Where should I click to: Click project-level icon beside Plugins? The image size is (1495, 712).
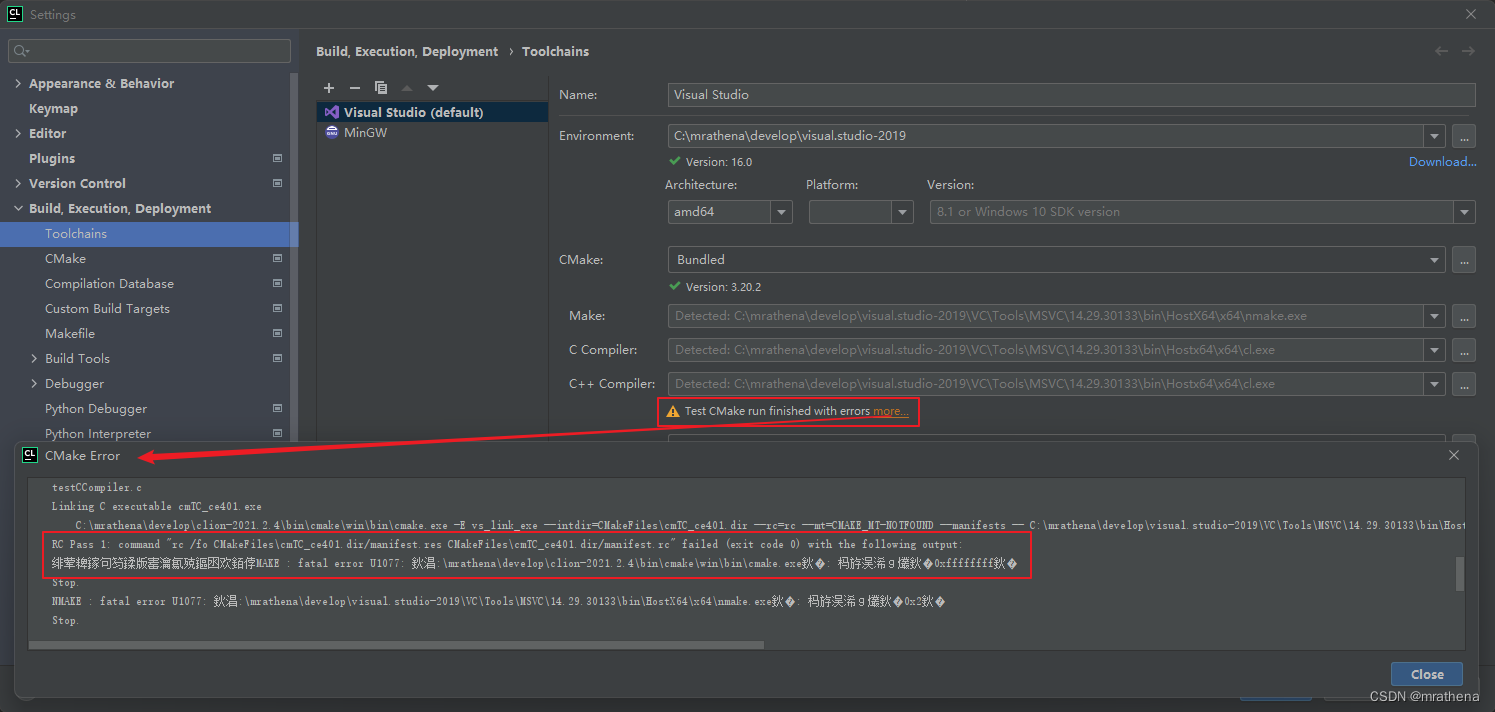[277, 158]
